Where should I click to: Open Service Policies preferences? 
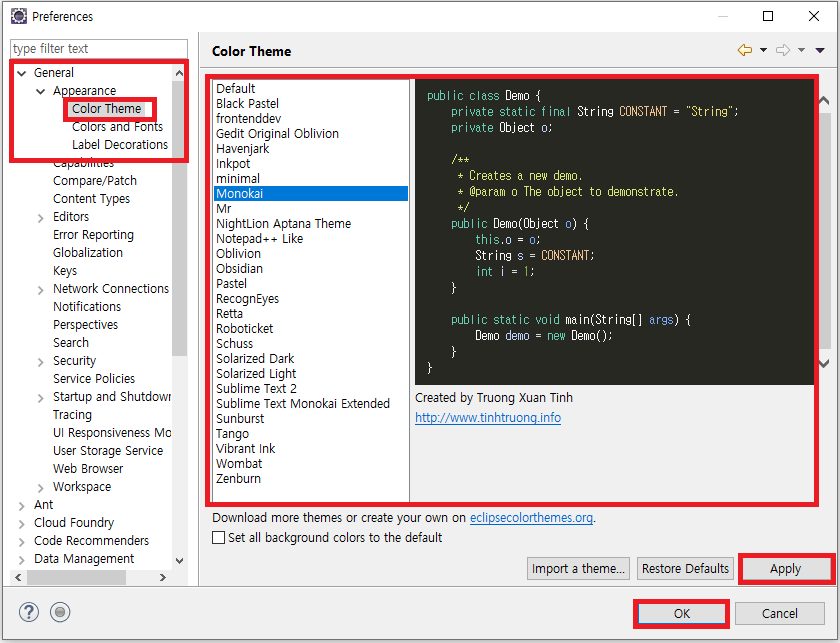click(94, 379)
